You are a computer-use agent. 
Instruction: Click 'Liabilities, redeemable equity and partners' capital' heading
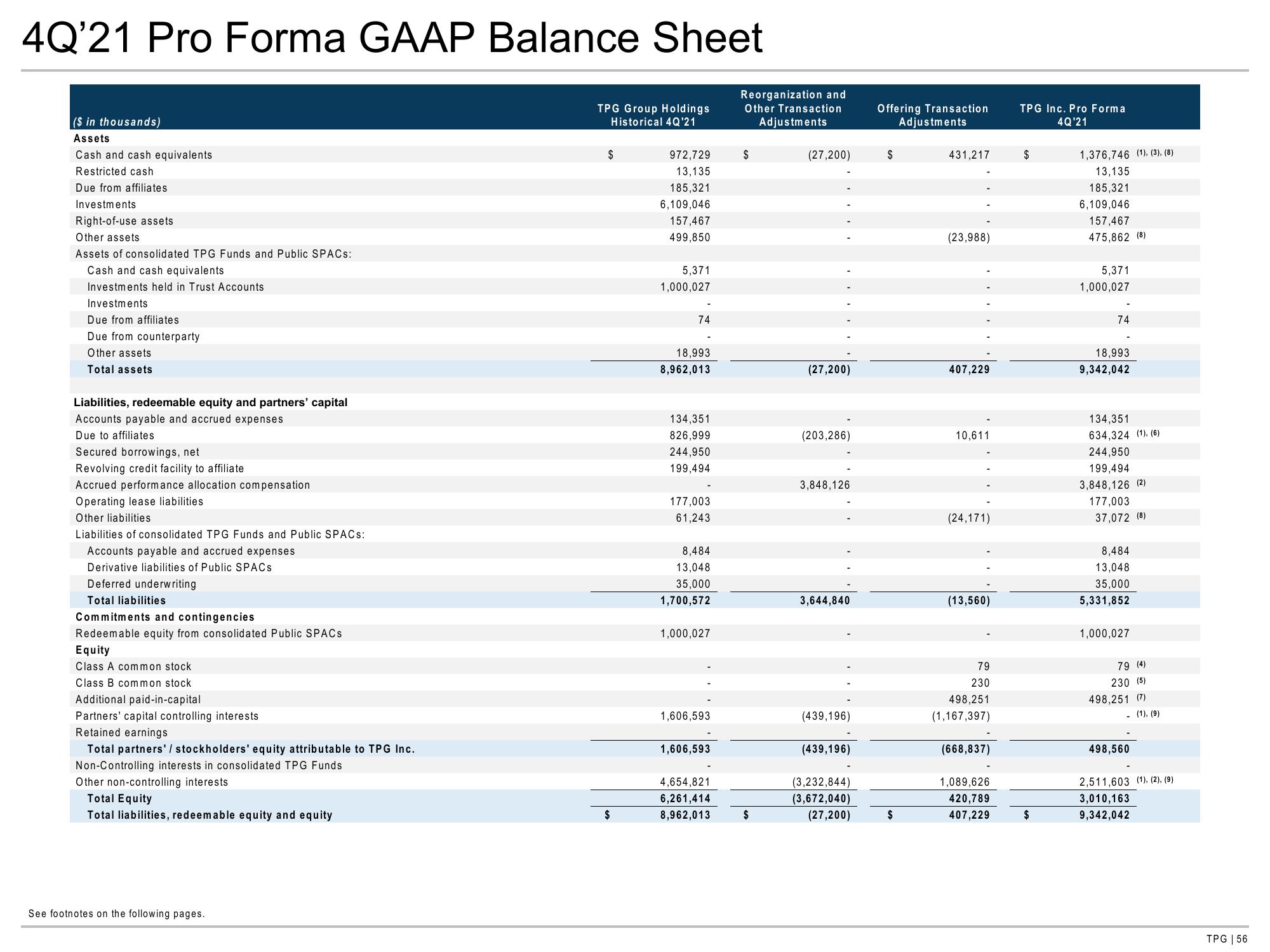coord(211,402)
